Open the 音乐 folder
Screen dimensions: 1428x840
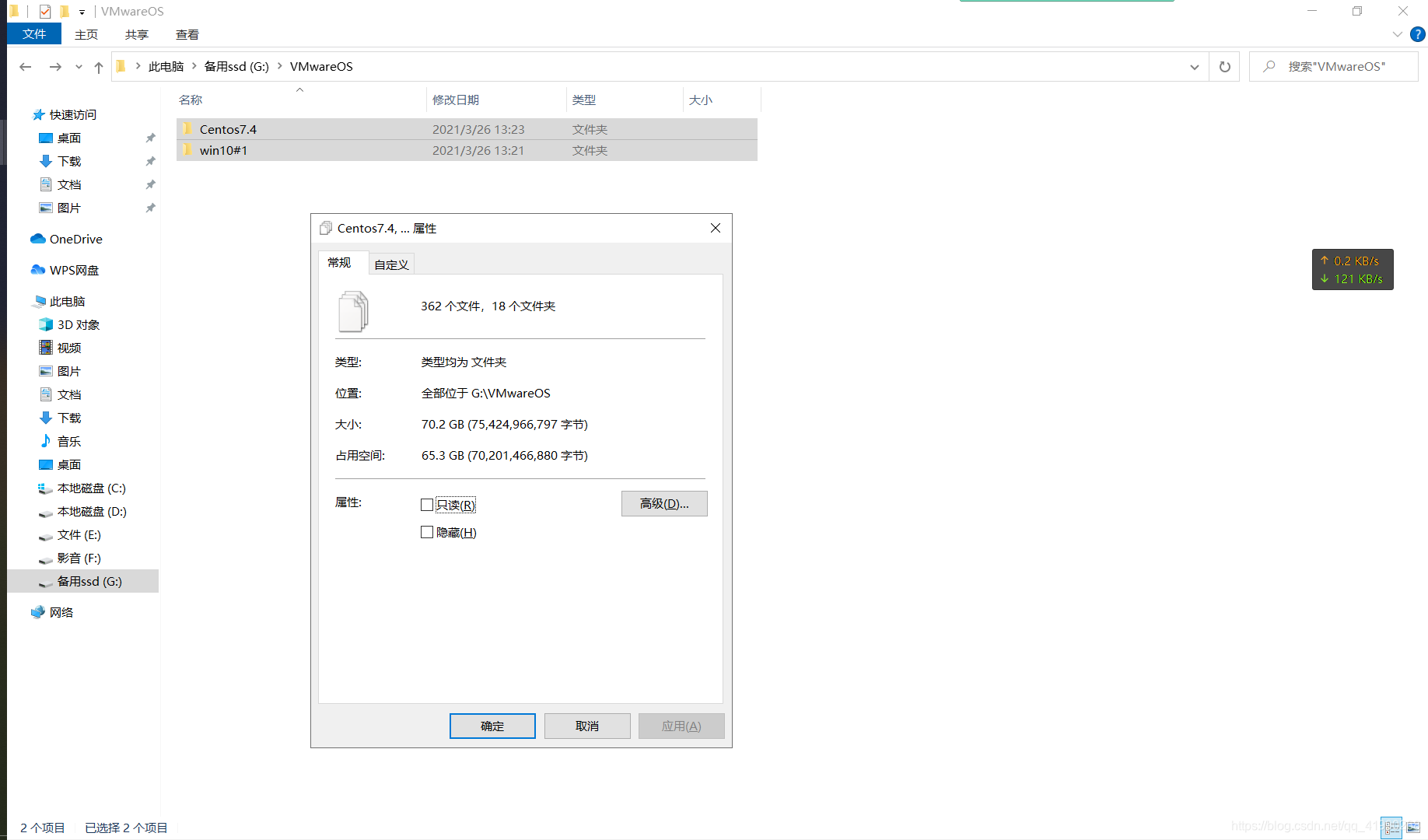pyautogui.click(x=69, y=441)
